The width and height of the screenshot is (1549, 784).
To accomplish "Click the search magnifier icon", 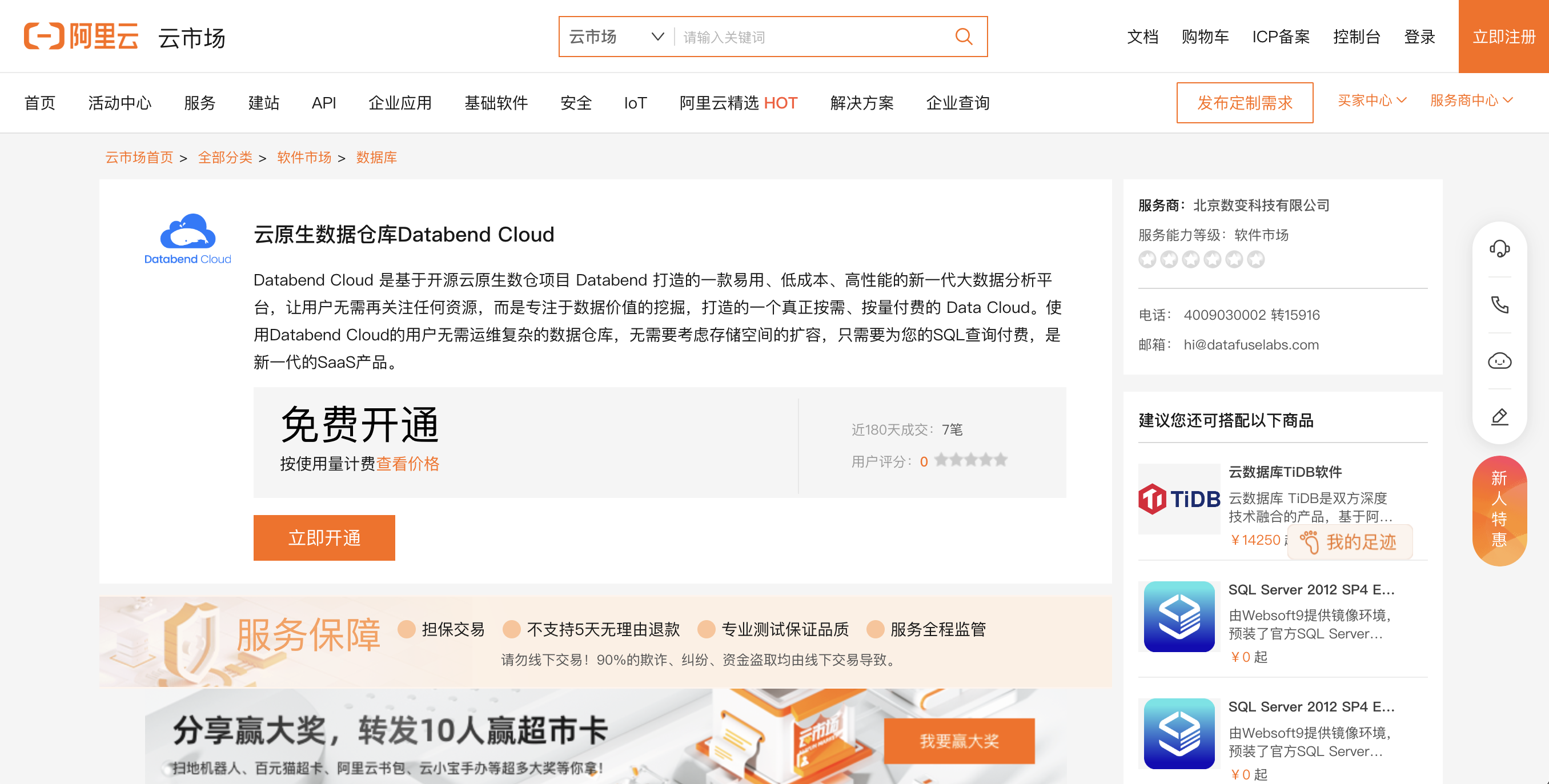I will (x=964, y=37).
